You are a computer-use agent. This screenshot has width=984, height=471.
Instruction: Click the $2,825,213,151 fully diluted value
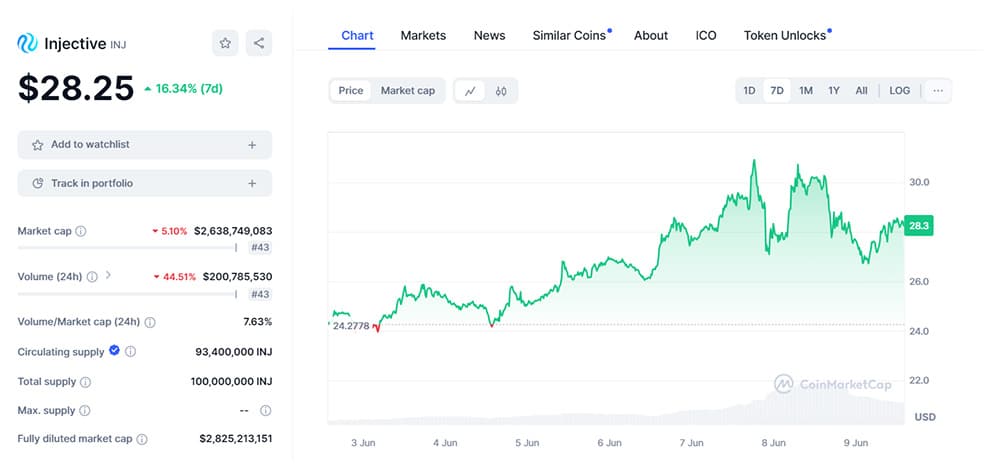(x=235, y=439)
